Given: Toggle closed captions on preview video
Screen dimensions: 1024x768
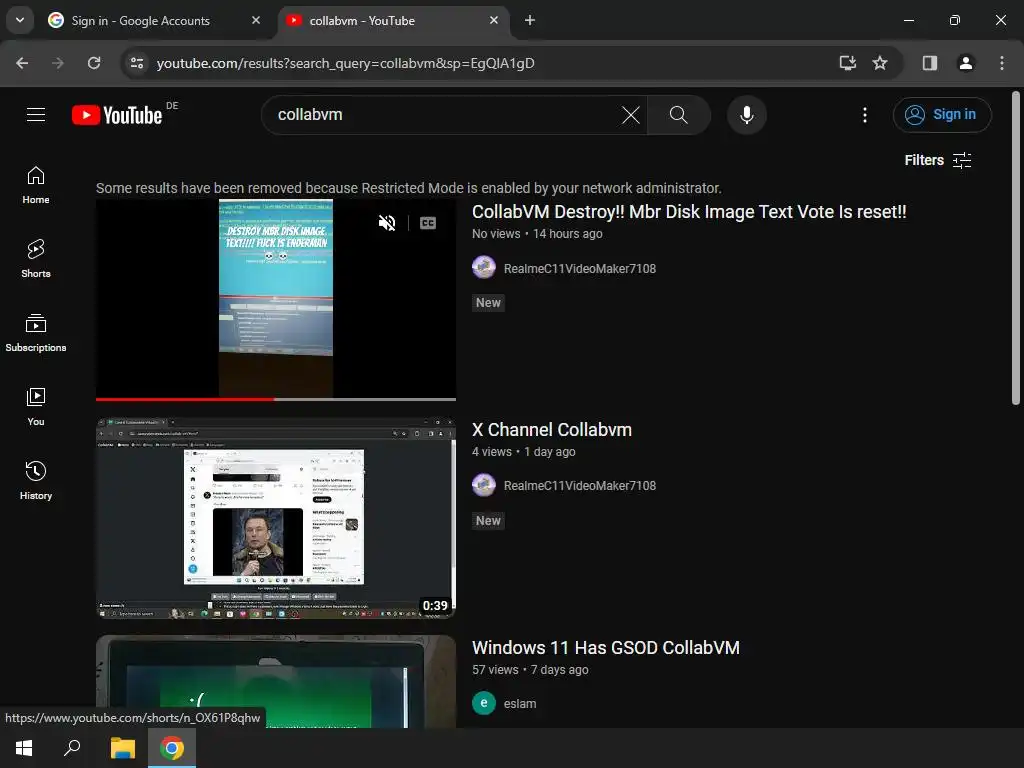Looking at the screenshot, I should click(428, 223).
